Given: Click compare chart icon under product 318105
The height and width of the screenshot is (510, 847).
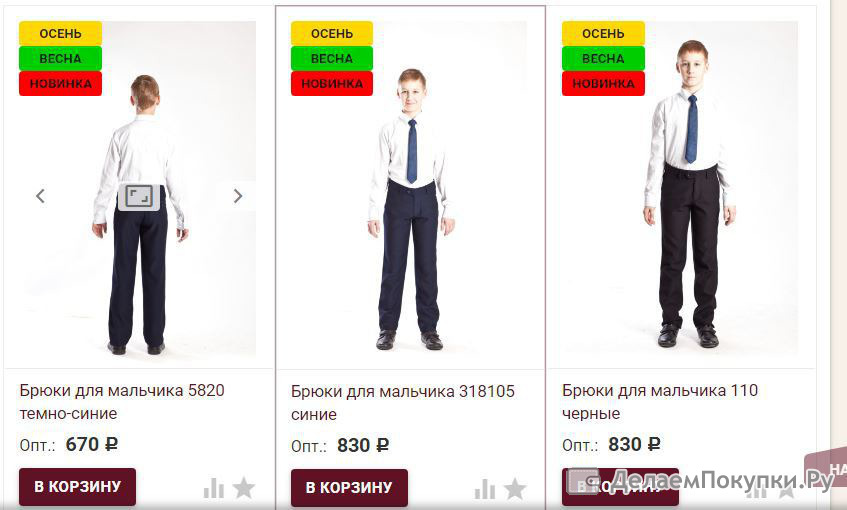Looking at the screenshot, I should click(x=485, y=489).
